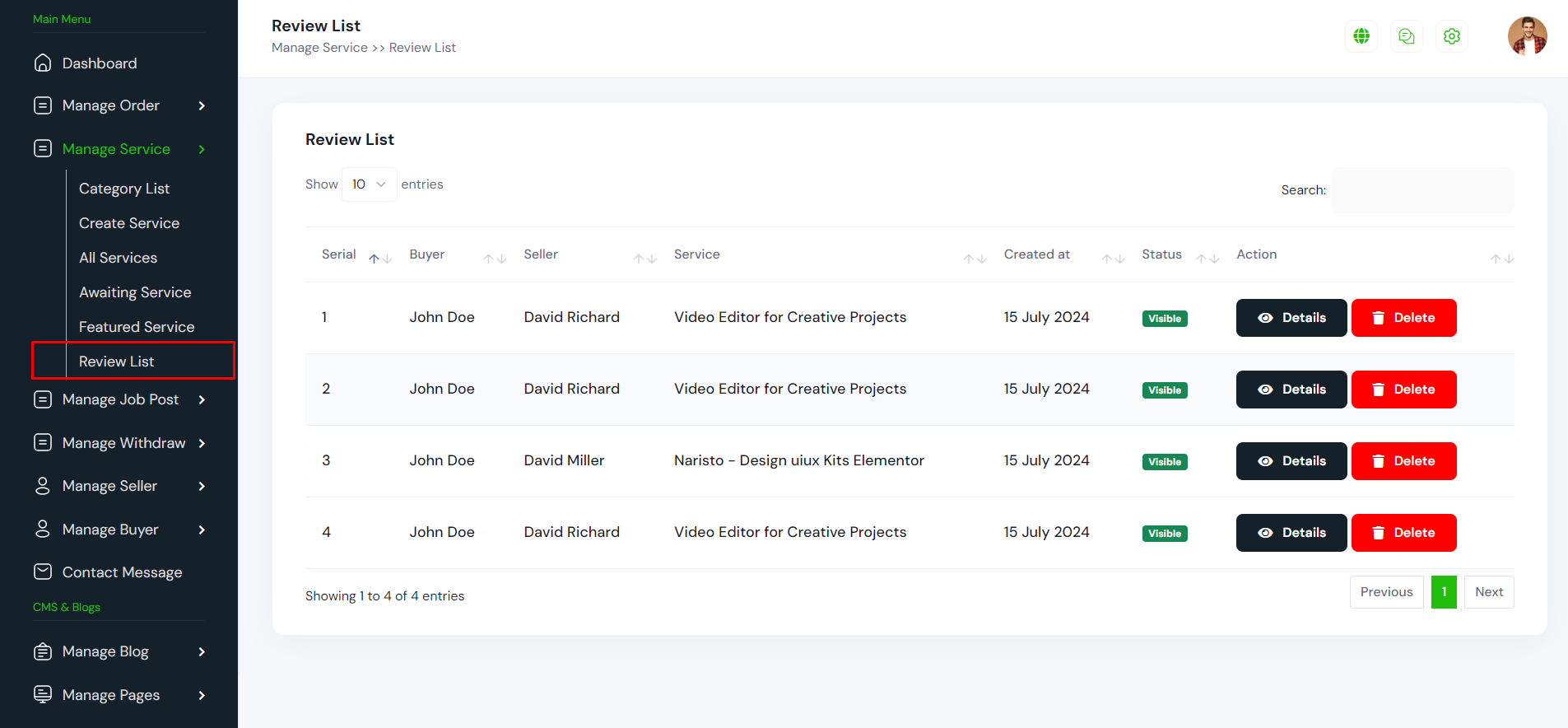
Task: Expand the Manage Job Post section
Action: [202, 399]
